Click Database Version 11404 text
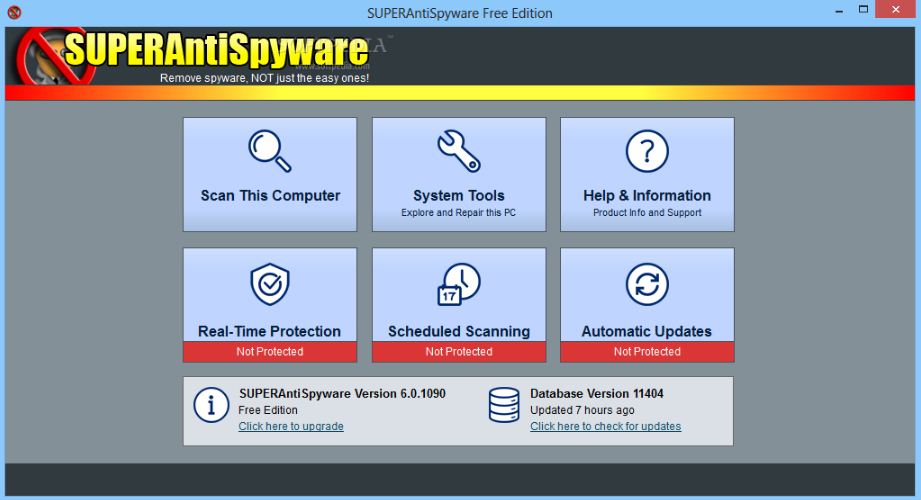 [x=597, y=394]
